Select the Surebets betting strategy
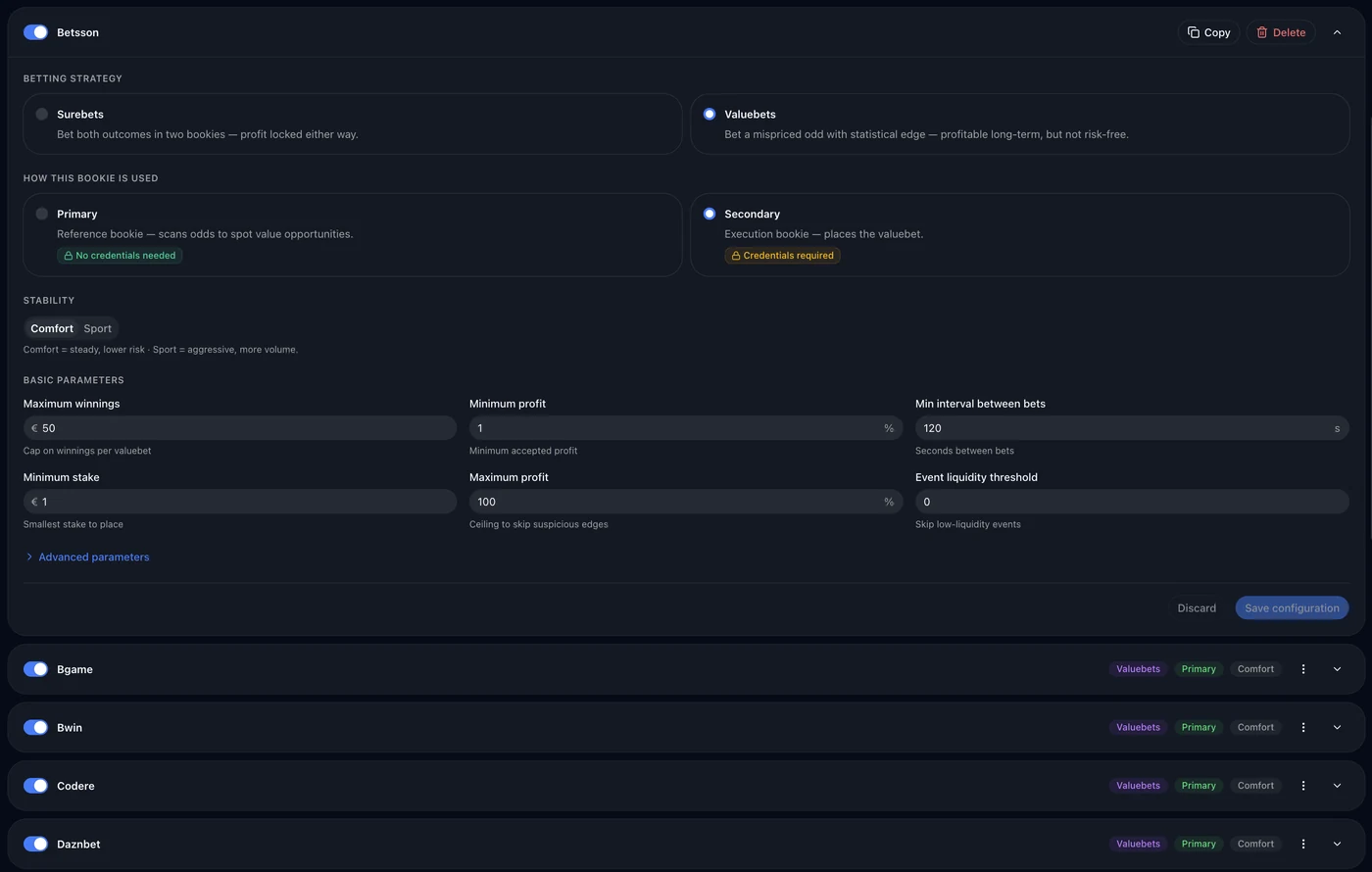 353,123
